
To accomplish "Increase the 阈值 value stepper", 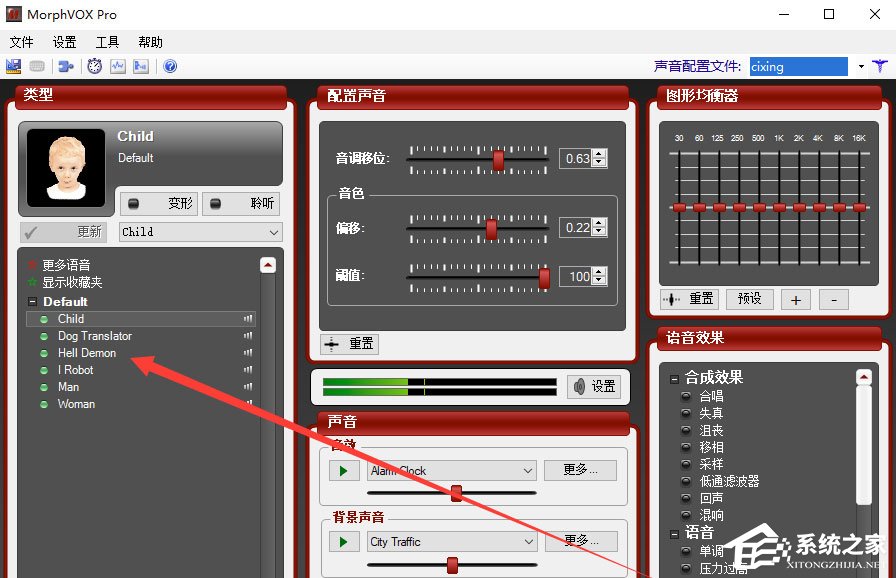I will pos(598,272).
